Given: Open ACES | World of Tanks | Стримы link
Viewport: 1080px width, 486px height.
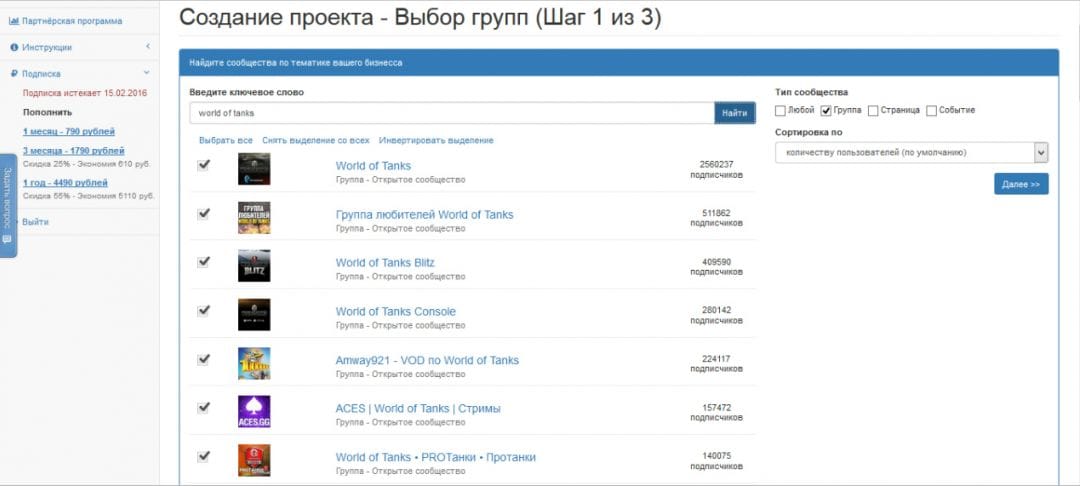Looking at the screenshot, I should pos(418,409).
